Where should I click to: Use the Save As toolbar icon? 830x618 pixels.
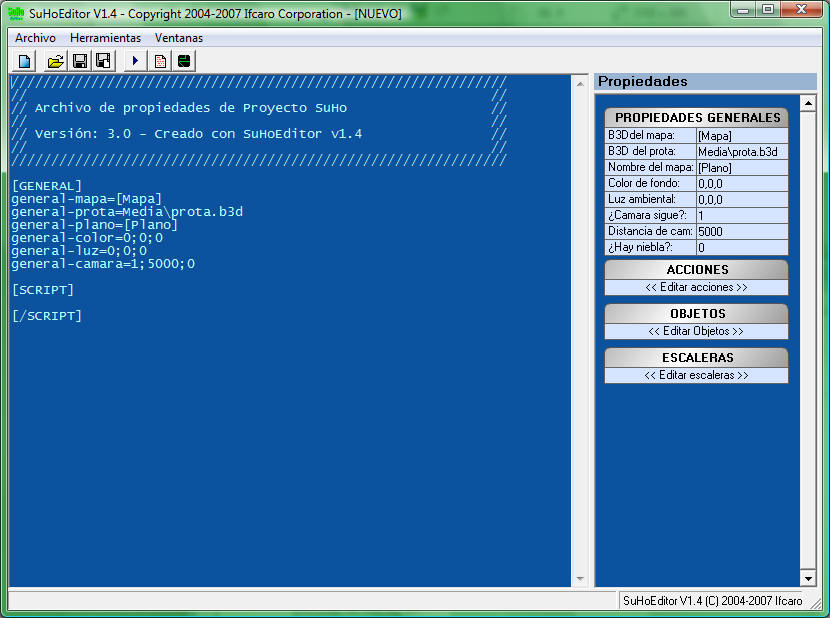tap(103, 61)
